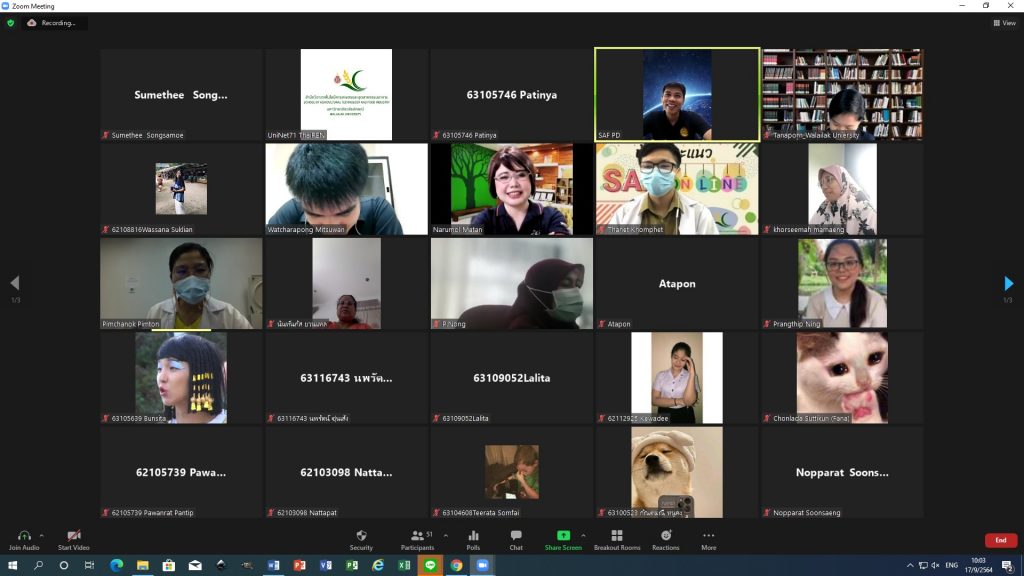1024x576 pixels.
Task: Open the Polls window
Action: click(x=473, y=539)
